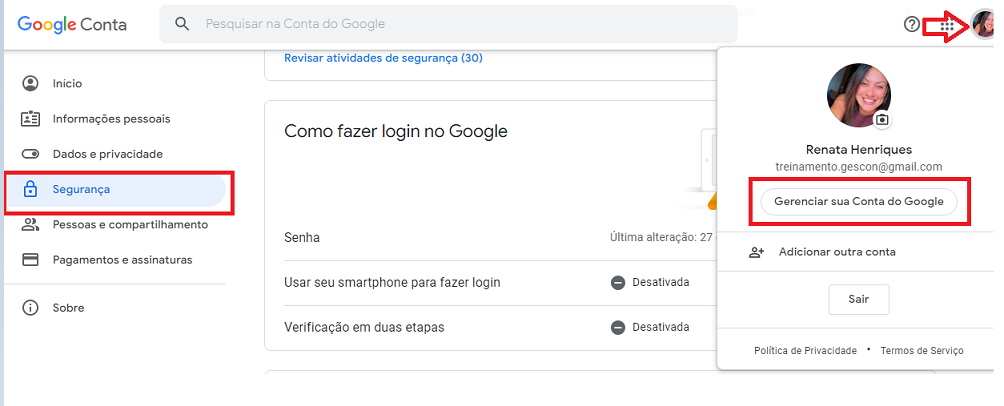The image size is (1004, 406).
Task: Open the Google apps grid icon
Action: click(x=947, y=26)
